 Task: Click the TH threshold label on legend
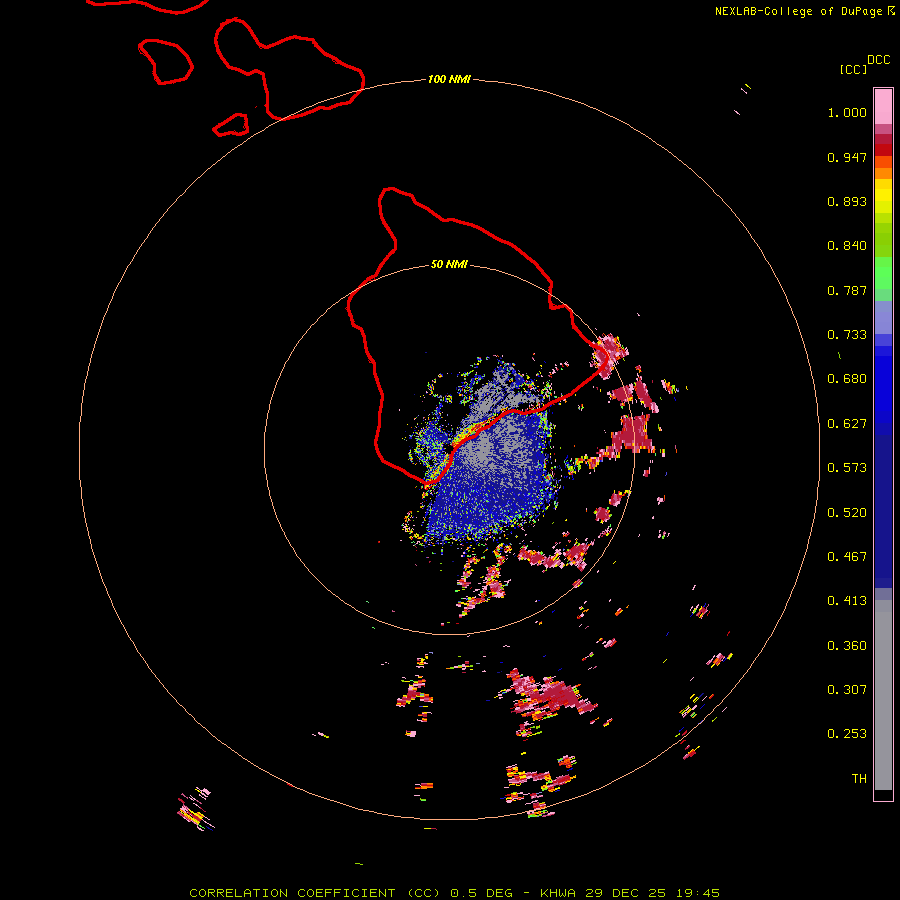coord(859,779)
